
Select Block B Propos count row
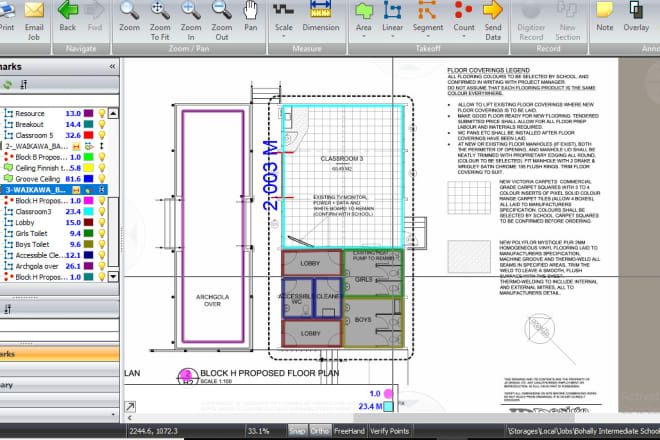pyautogui.click(x=54, y=157)
